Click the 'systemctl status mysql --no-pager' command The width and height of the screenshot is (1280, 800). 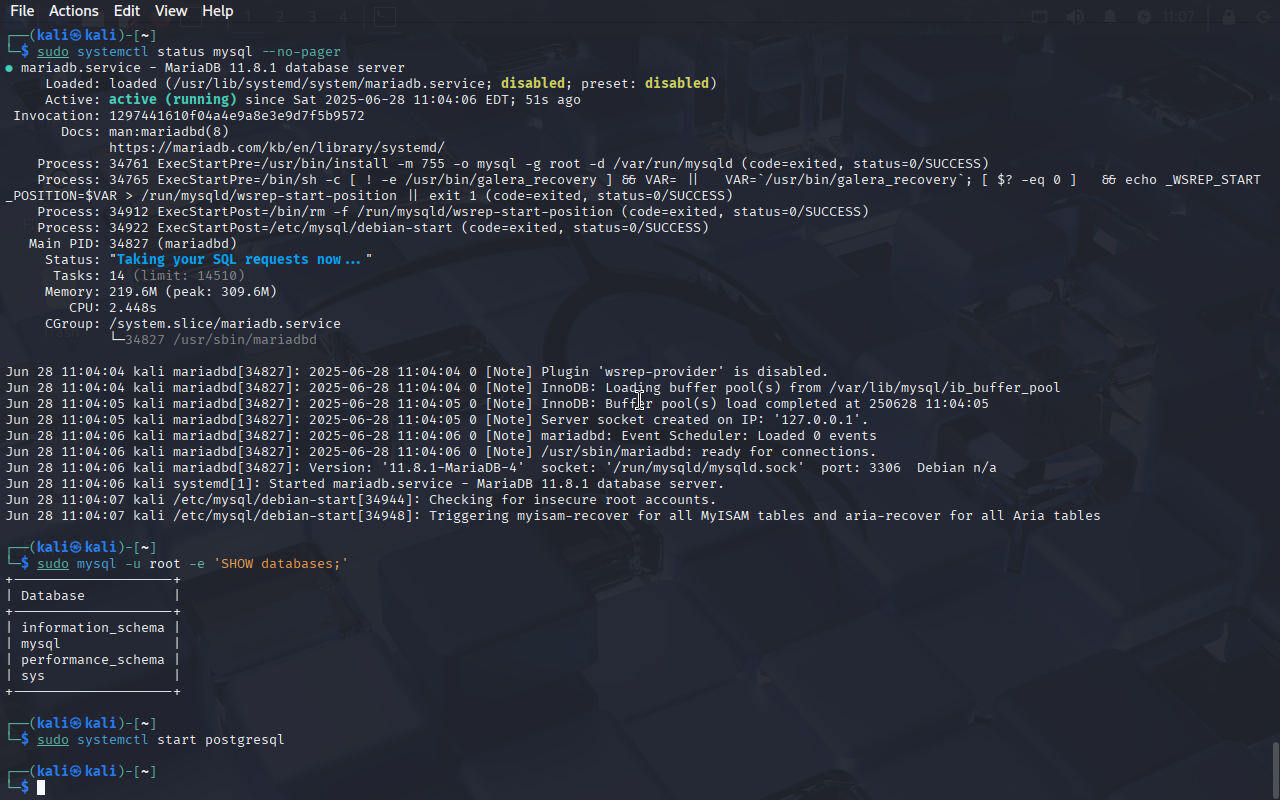pos(189,52)
